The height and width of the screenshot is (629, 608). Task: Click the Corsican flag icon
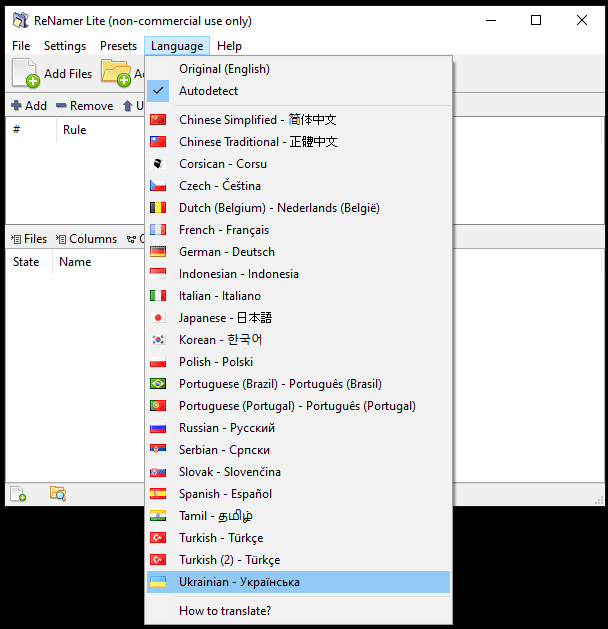tap(158, 164)
